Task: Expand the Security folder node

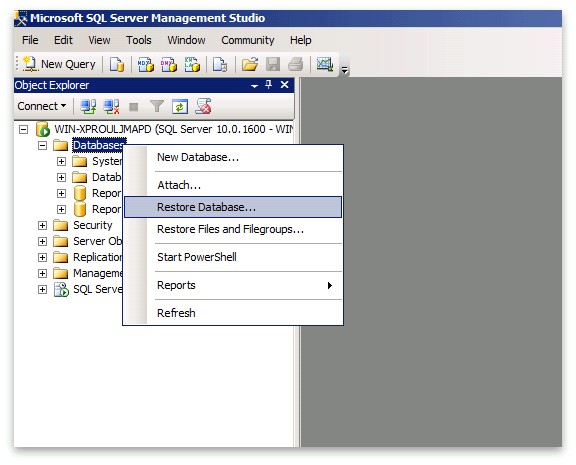Action: pyautogui.click(x=43, y=225)
